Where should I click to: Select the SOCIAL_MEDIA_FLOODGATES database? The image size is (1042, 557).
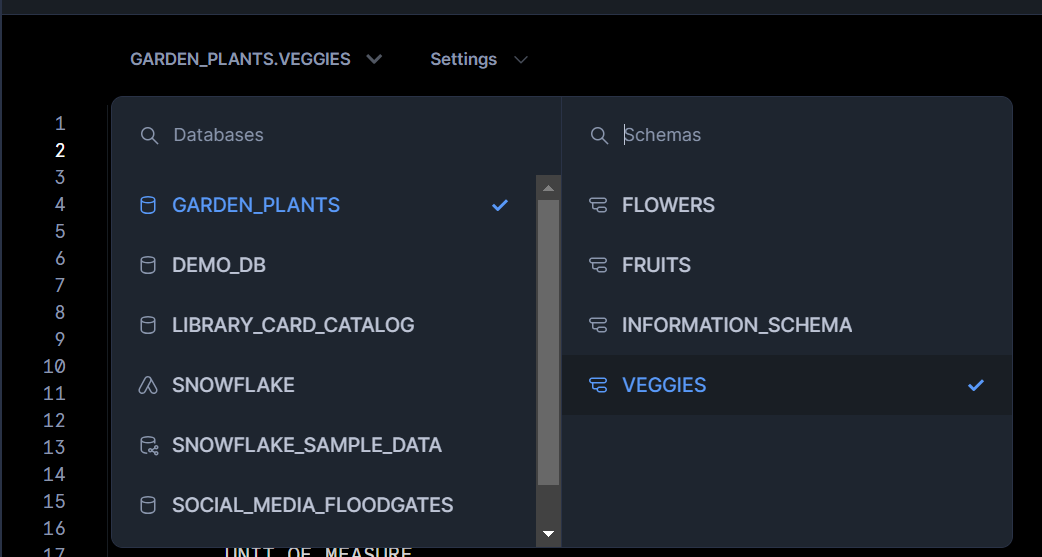(324, 505)
